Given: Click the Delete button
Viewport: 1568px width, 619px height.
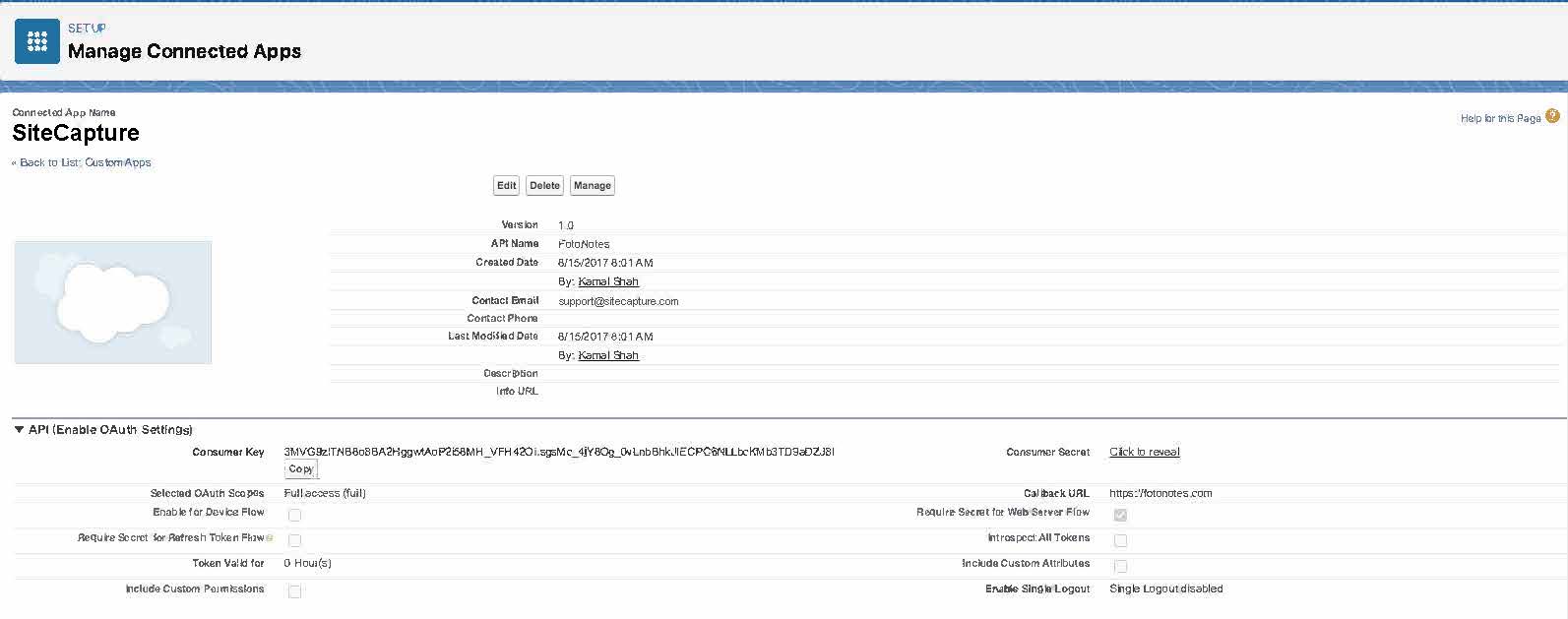Looking at the screenshot, I should [x=544, y=185].
